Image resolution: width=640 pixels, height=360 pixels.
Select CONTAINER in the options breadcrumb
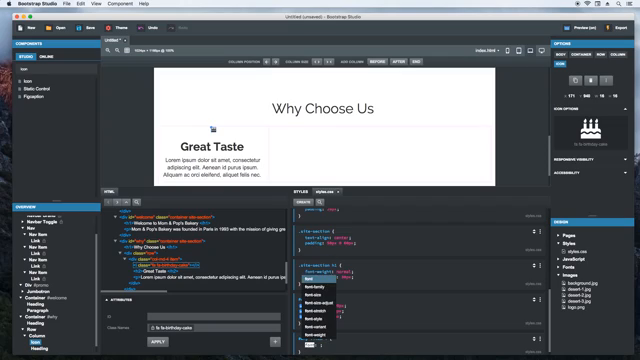point(581,54)
